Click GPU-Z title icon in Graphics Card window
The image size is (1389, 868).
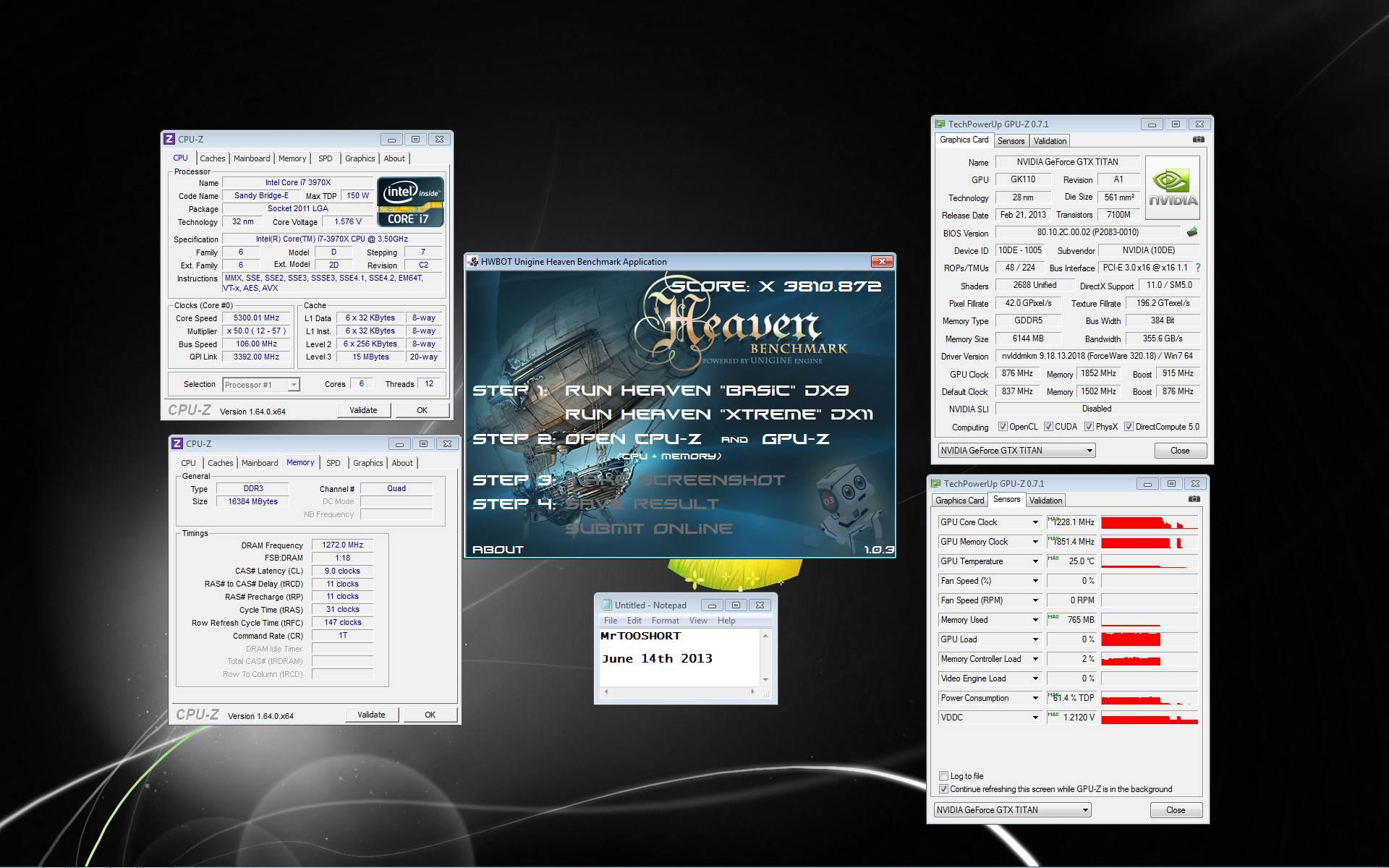pos(940,124)
